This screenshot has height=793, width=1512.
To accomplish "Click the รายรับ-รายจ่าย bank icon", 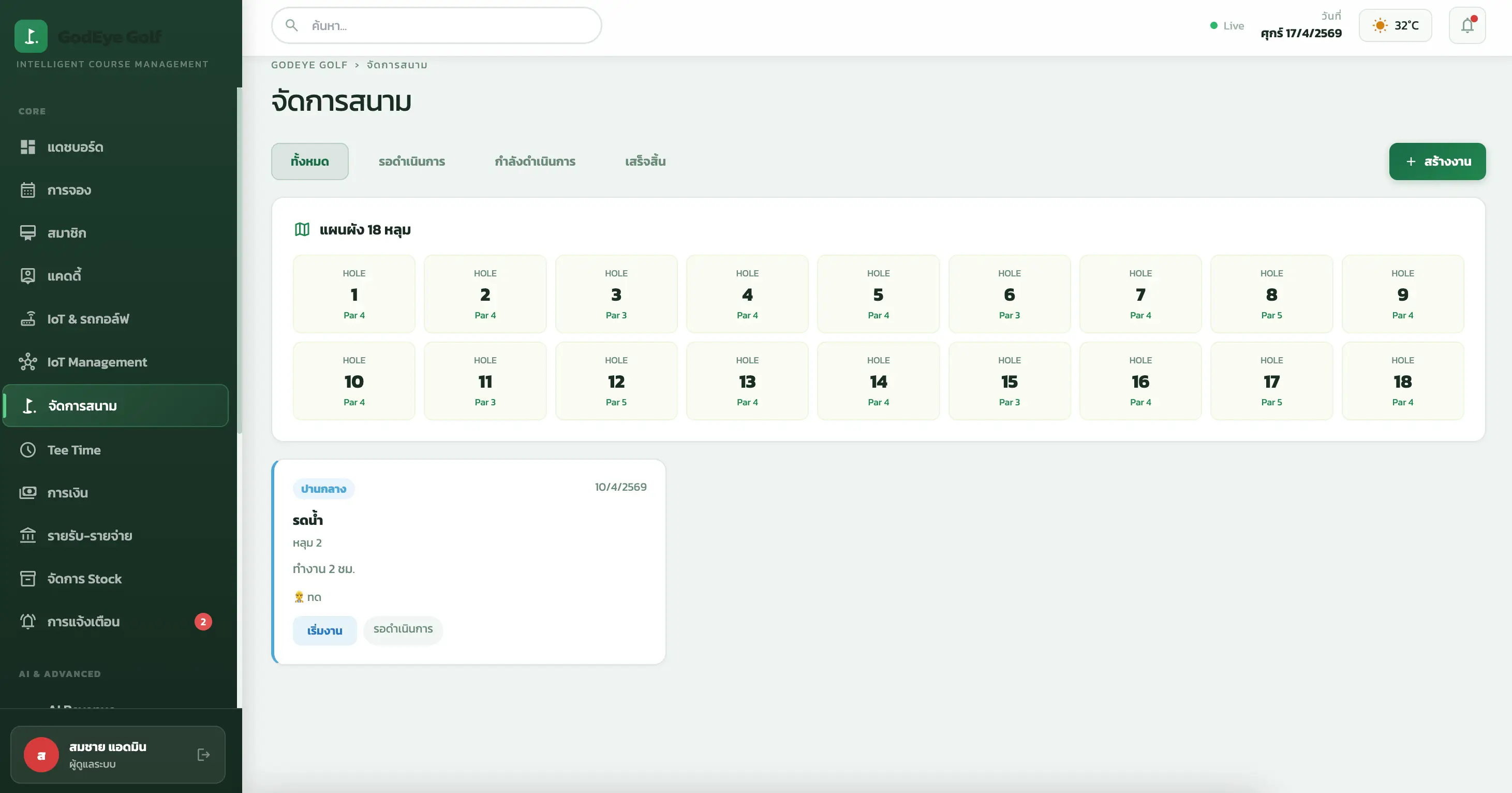I will coord(27,535).
